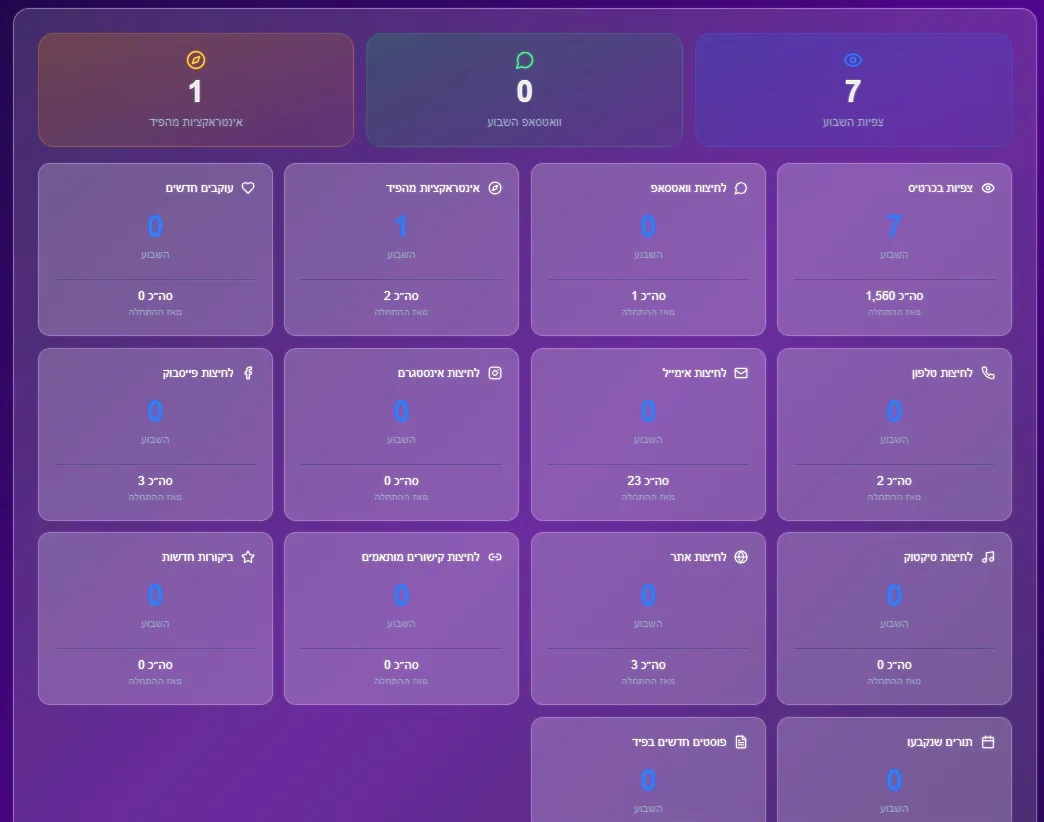Click the chat icon beside לחיצות וואטסאפ
This screenshot has height=822, width=1044.
(x=741, y=188)
